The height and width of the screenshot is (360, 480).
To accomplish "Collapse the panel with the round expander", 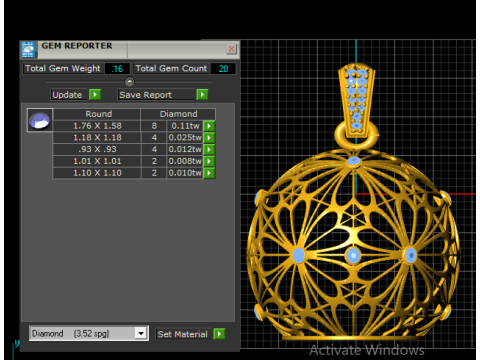I will pyautogui.click(x=129, y=81).
